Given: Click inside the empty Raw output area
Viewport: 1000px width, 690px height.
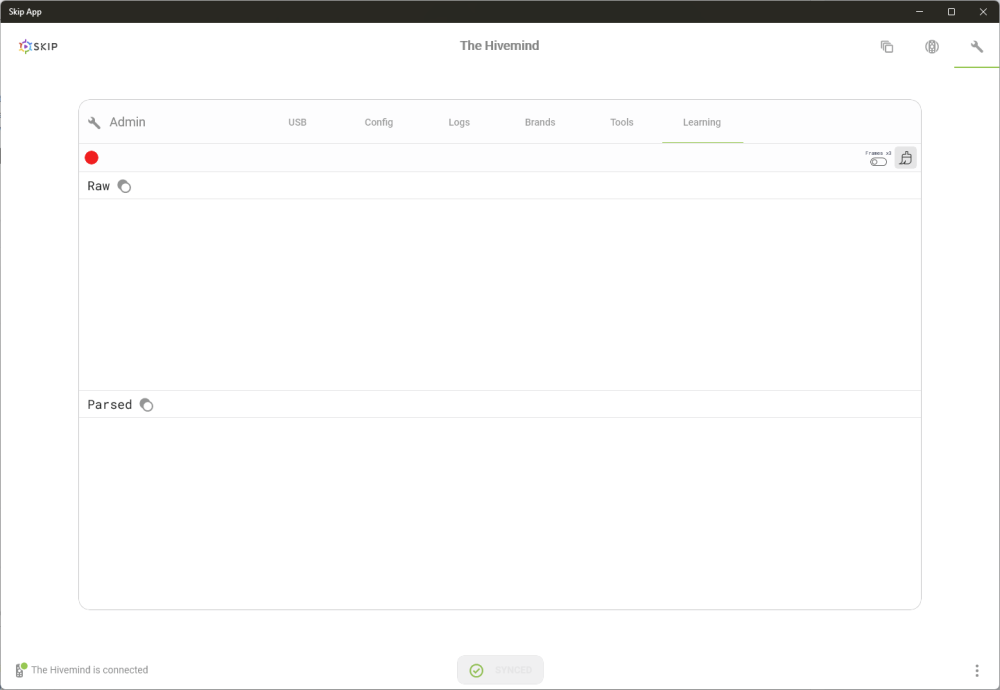Looking at the screenshot, I should pos(500,295).
